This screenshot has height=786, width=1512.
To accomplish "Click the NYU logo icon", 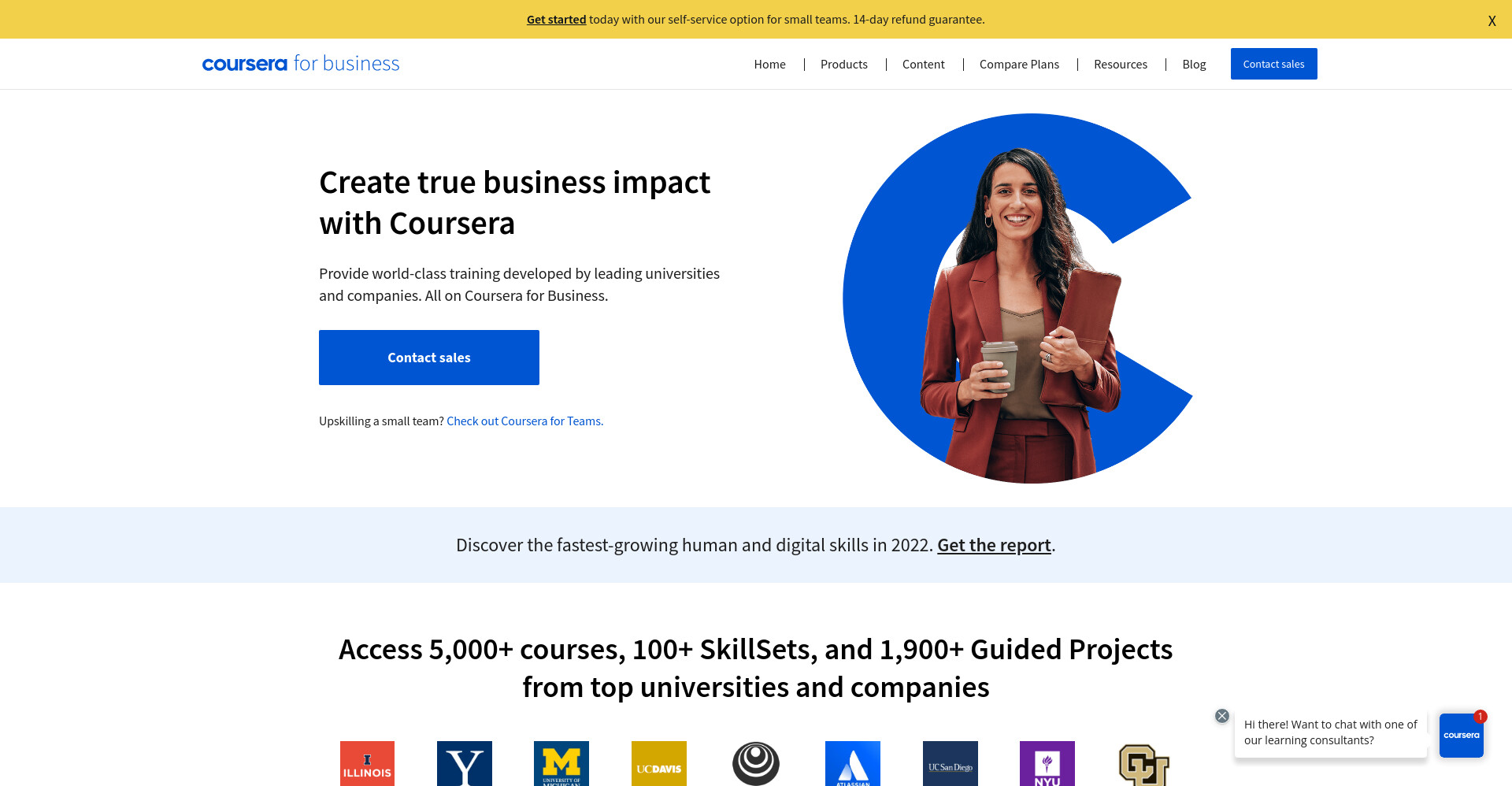I will [1047, 763].
